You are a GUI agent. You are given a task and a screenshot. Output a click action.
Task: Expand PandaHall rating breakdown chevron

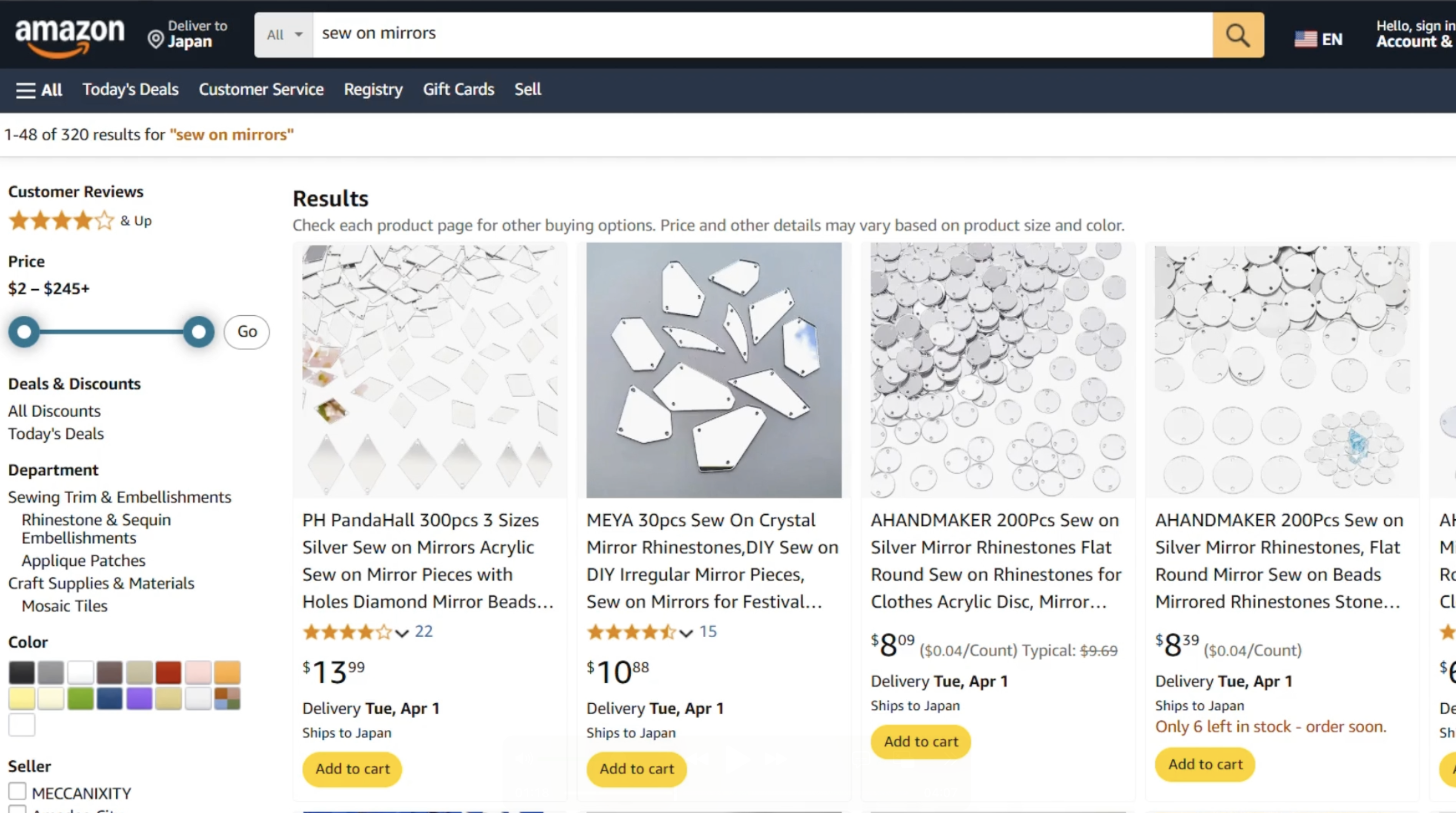pos(402,633)
